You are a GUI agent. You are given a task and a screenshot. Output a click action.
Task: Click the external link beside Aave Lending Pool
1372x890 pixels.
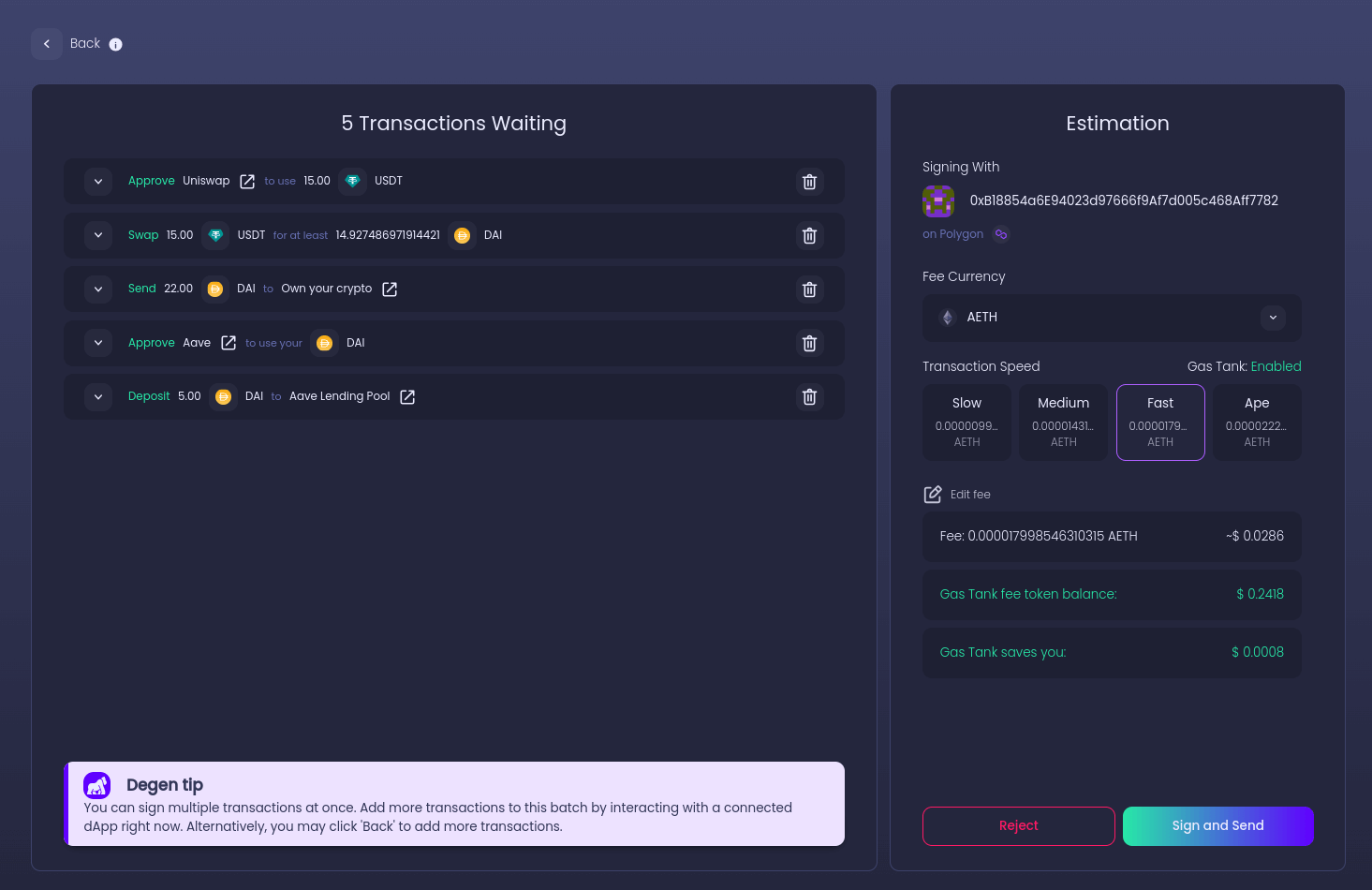point(407,396)
